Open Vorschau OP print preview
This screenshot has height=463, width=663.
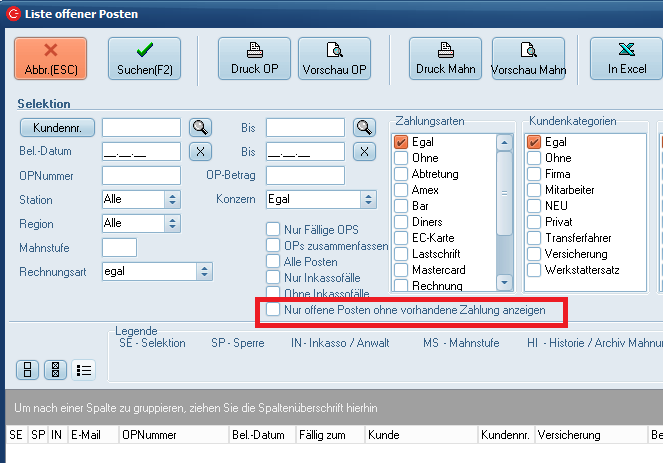pyautogui.click(x=334, y=58)
